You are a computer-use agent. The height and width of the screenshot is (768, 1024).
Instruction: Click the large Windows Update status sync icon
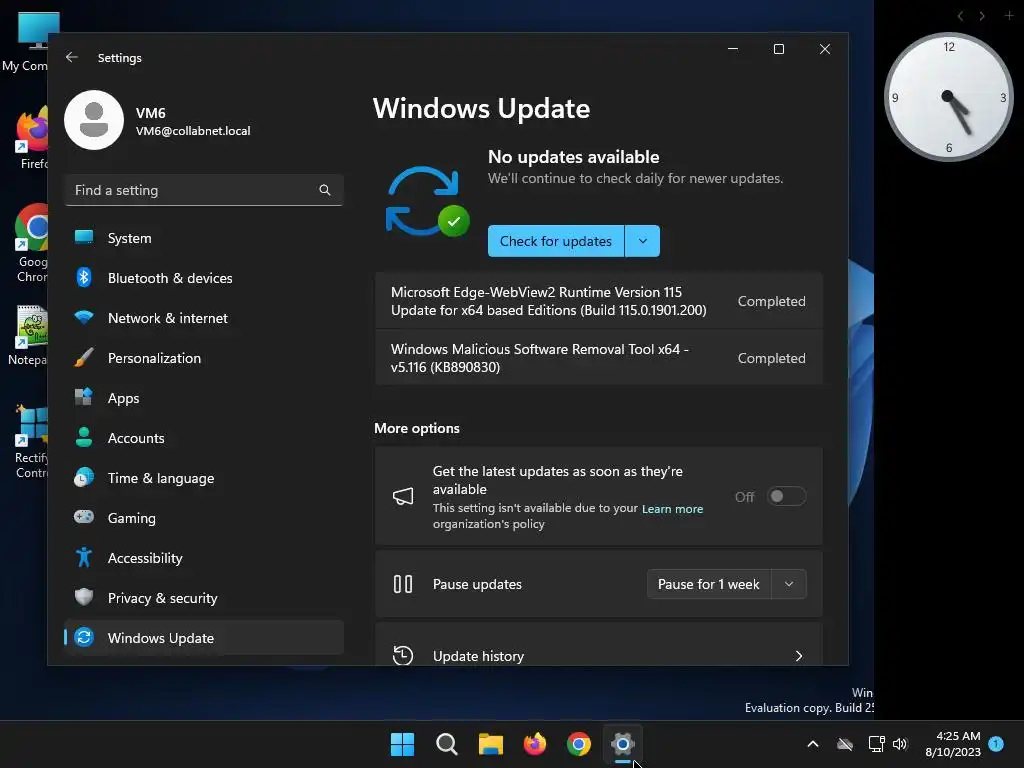point(427,201)
